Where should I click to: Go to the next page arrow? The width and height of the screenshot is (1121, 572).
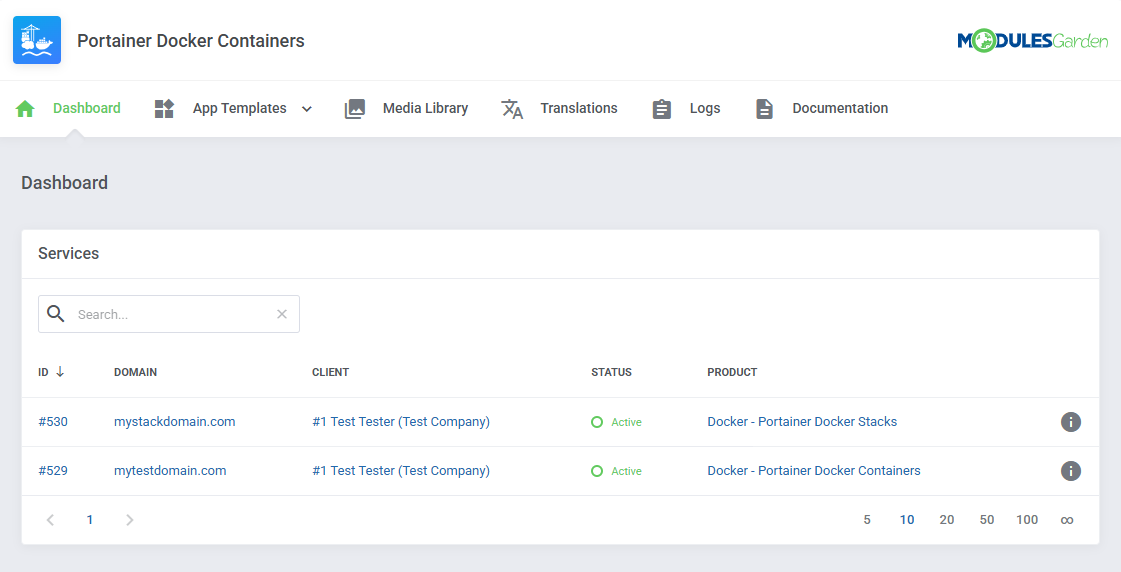coord(129,520)
